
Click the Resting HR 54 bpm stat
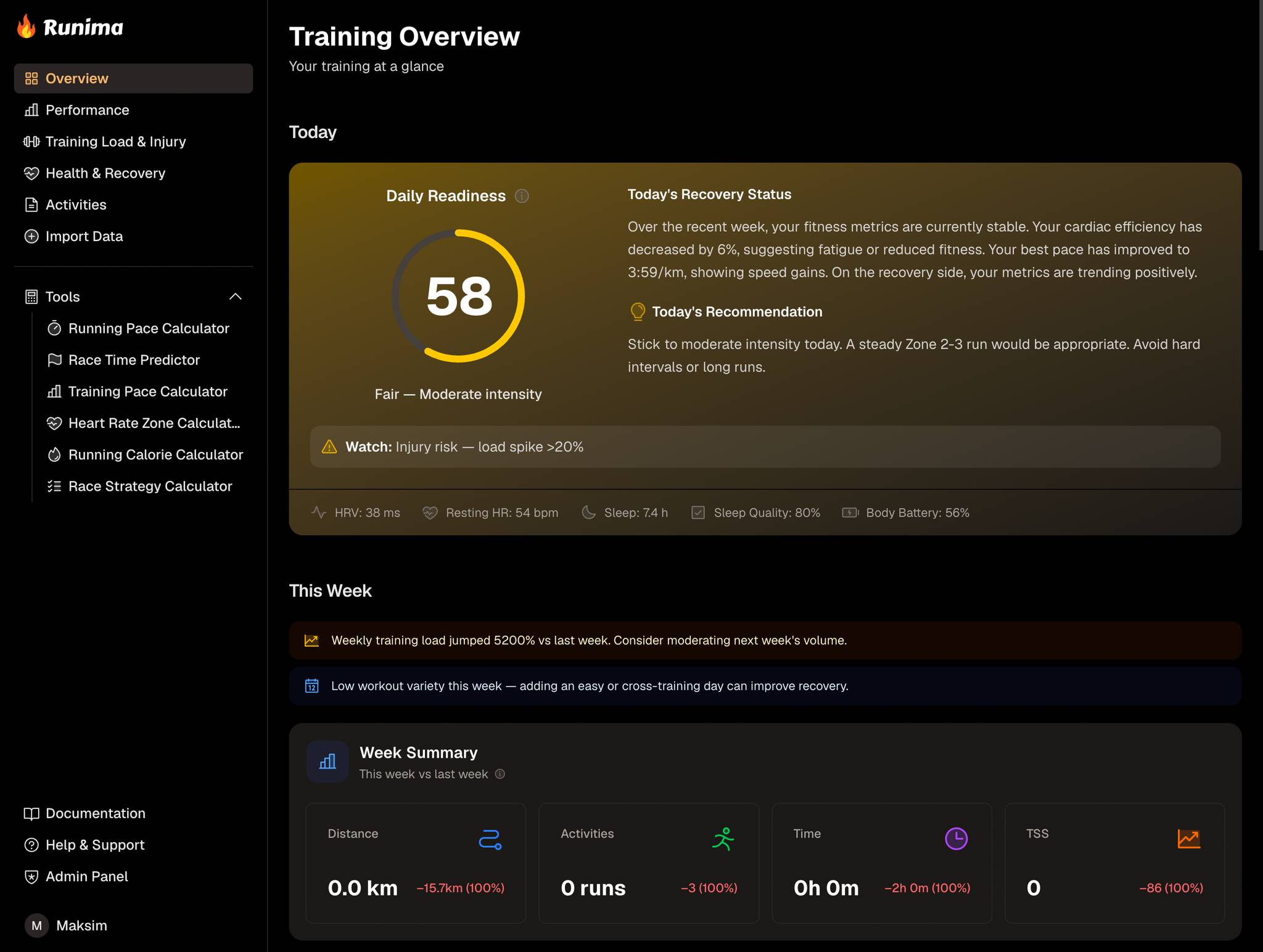point(490,512)
